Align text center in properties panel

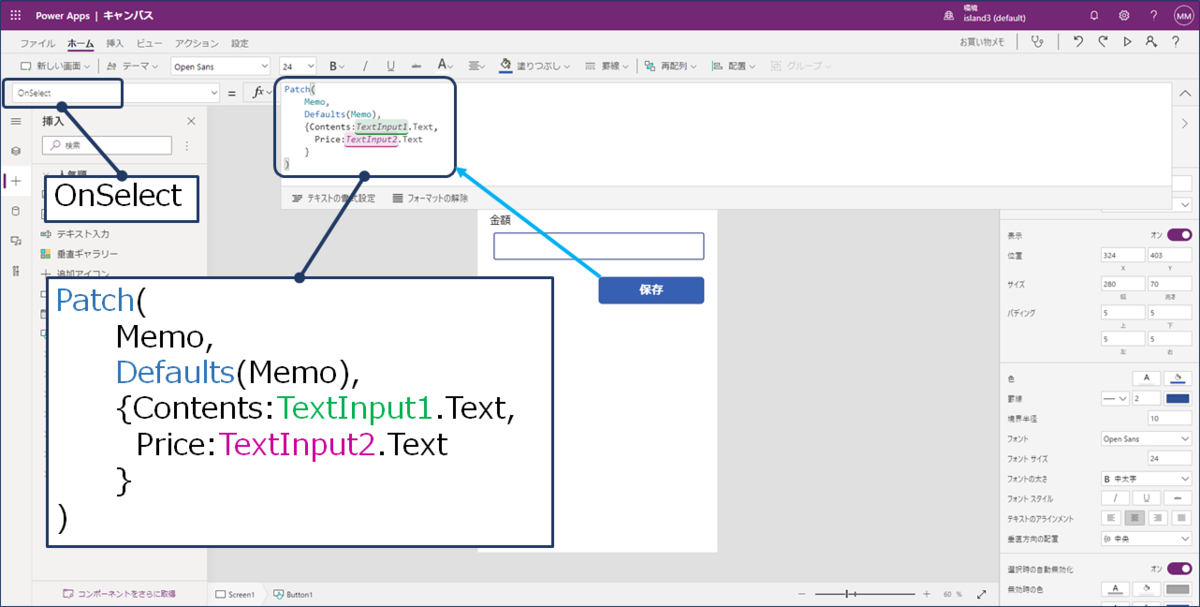1135,518
